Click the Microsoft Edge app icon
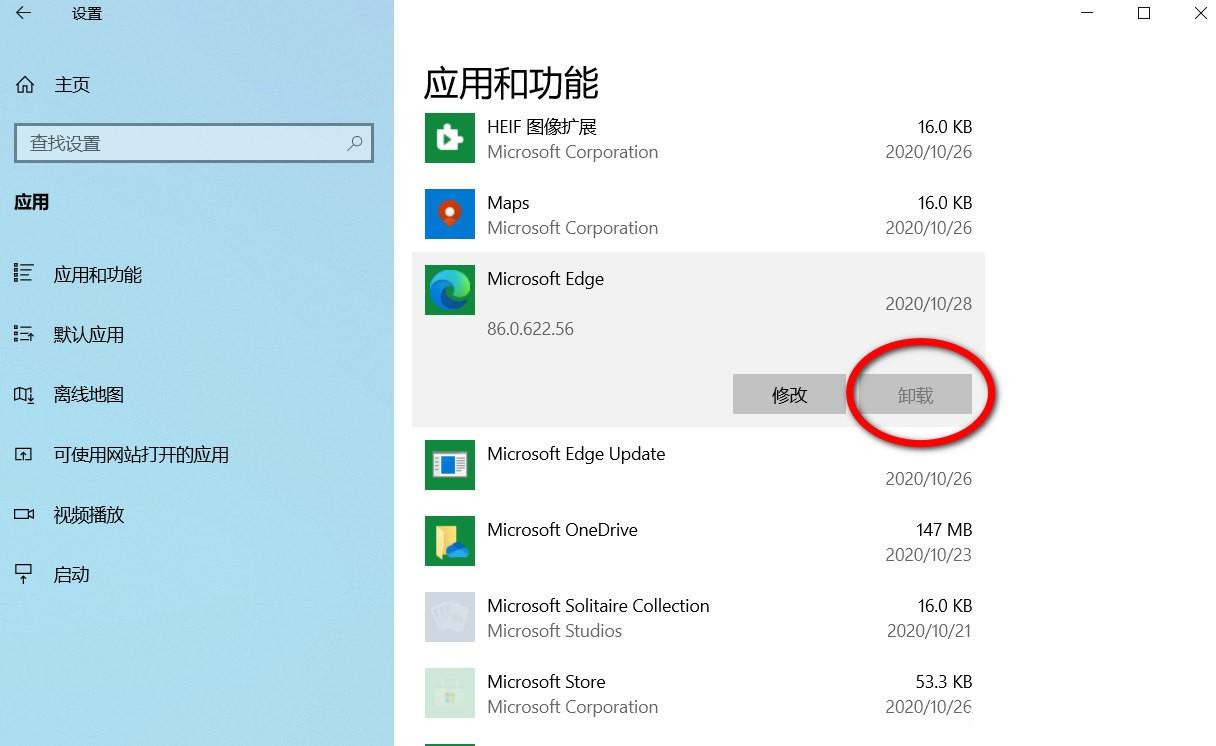Image resolution: width=1216 pixels, height=746 pixels. tap(450, 290)
